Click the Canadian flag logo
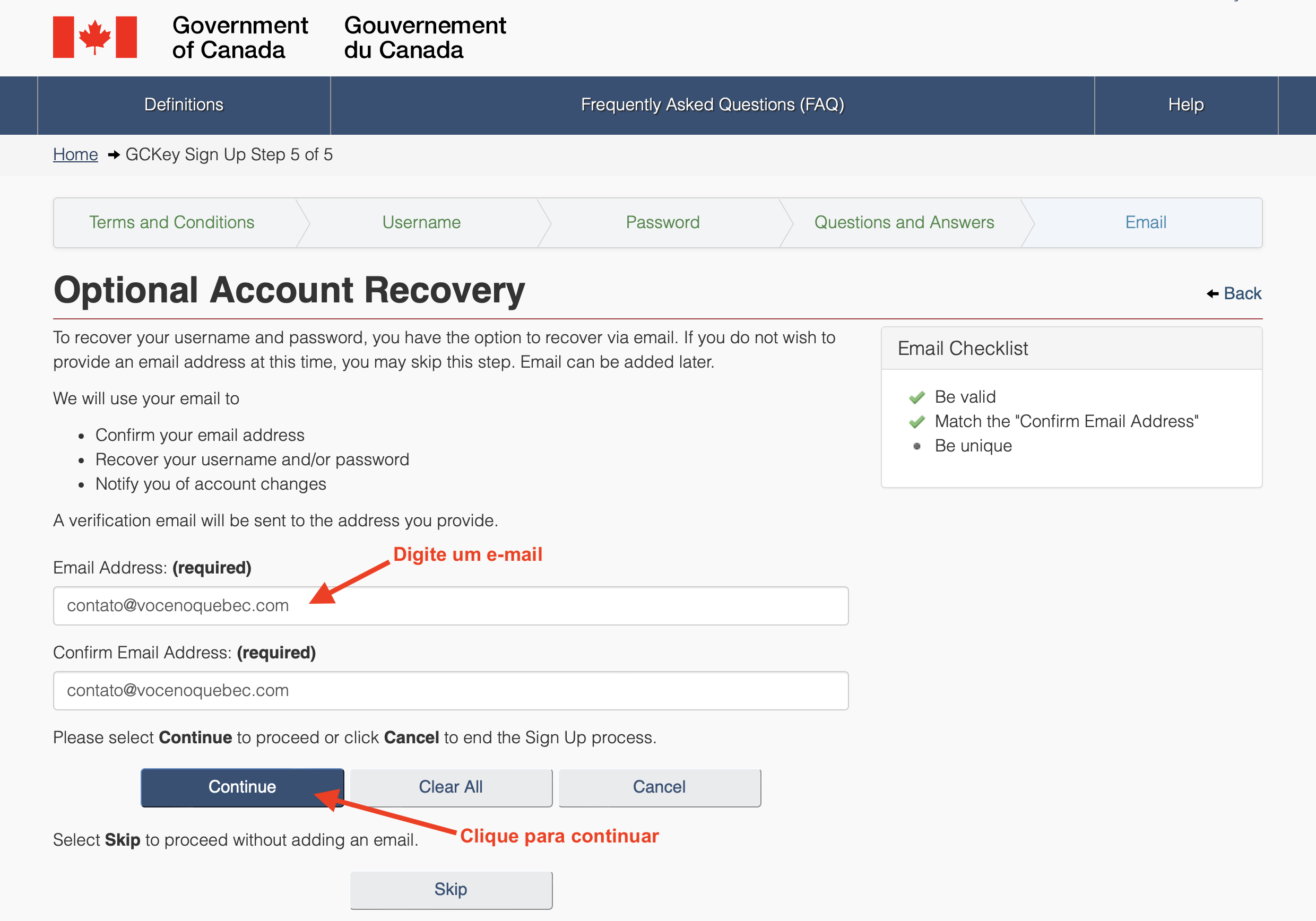The height and width of the screenshot is (921, 1316). [x=94, y=37]
